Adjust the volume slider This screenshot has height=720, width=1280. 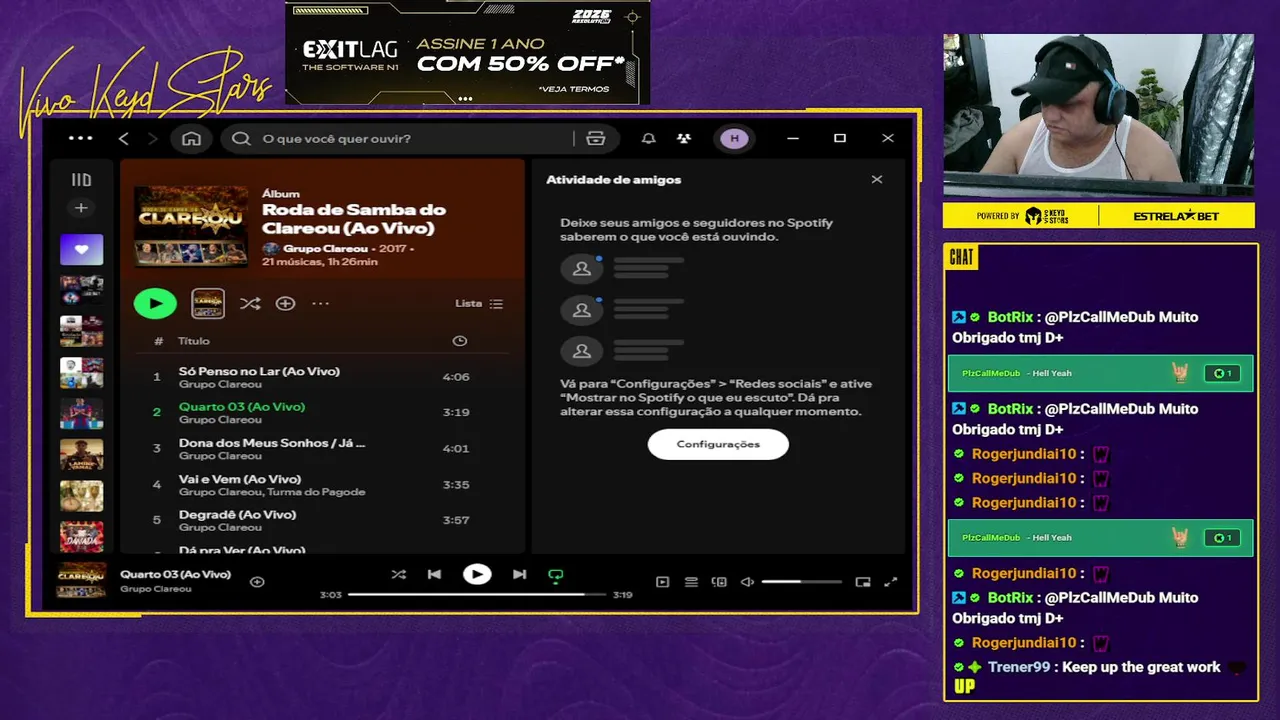[x=801, y=582]
